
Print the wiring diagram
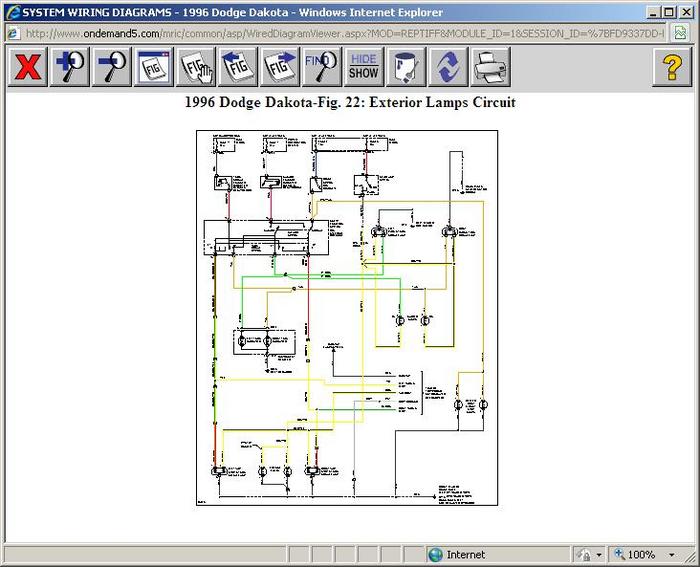coord(490,67)
